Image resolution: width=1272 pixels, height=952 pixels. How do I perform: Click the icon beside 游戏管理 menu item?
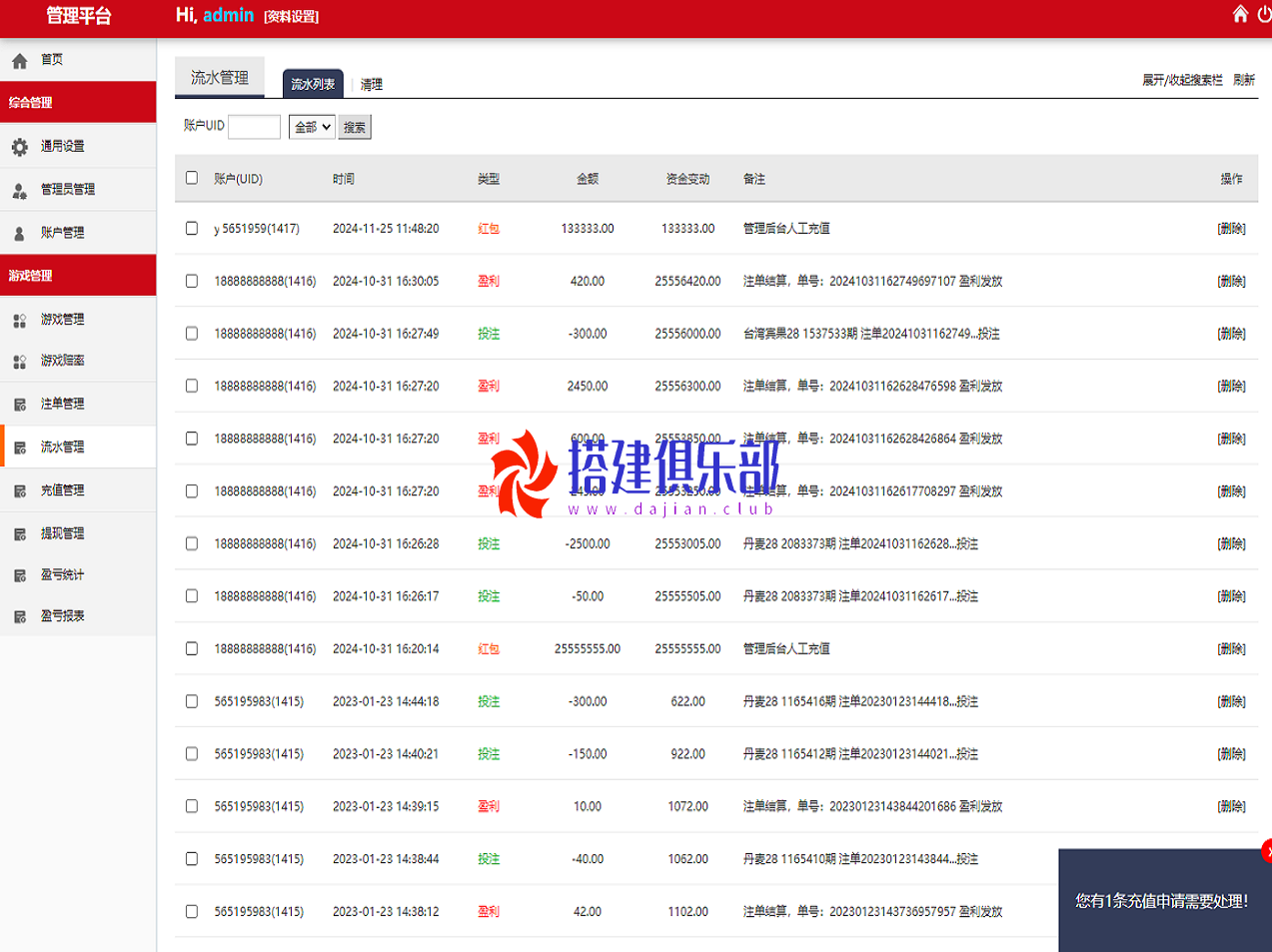point(19,321)
